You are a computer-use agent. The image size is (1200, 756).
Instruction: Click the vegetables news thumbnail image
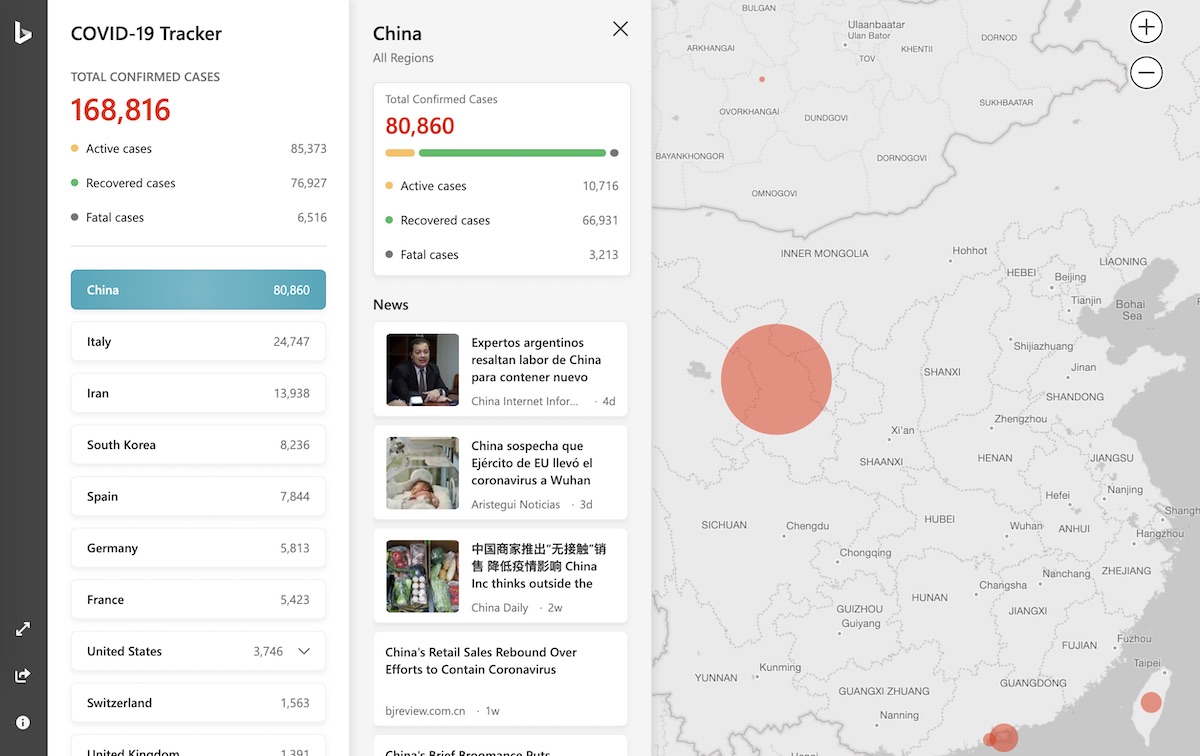click(x=423, y=577)
